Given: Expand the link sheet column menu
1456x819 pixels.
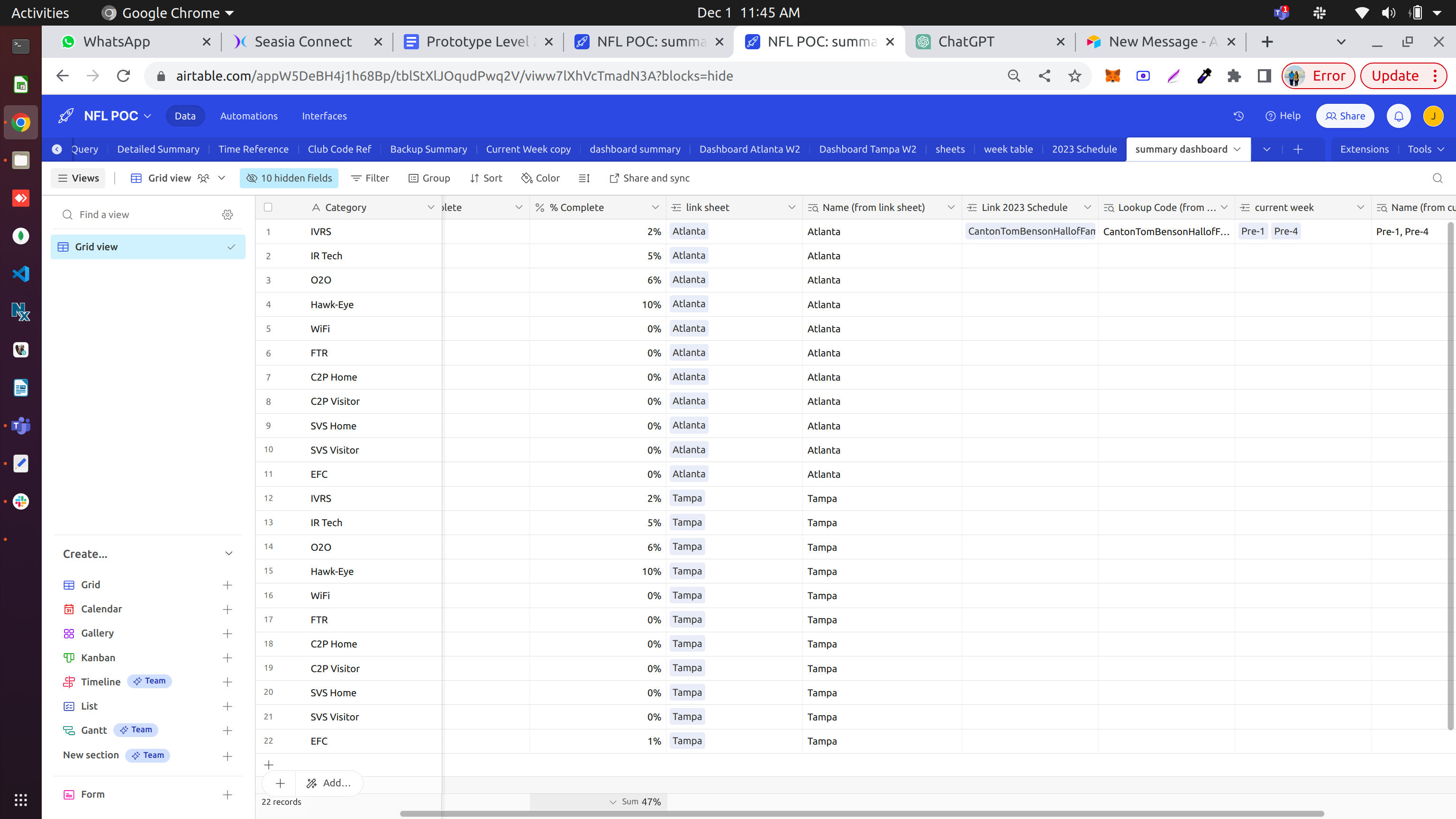Looking at the screenshot, I should (x=792, y=208).
